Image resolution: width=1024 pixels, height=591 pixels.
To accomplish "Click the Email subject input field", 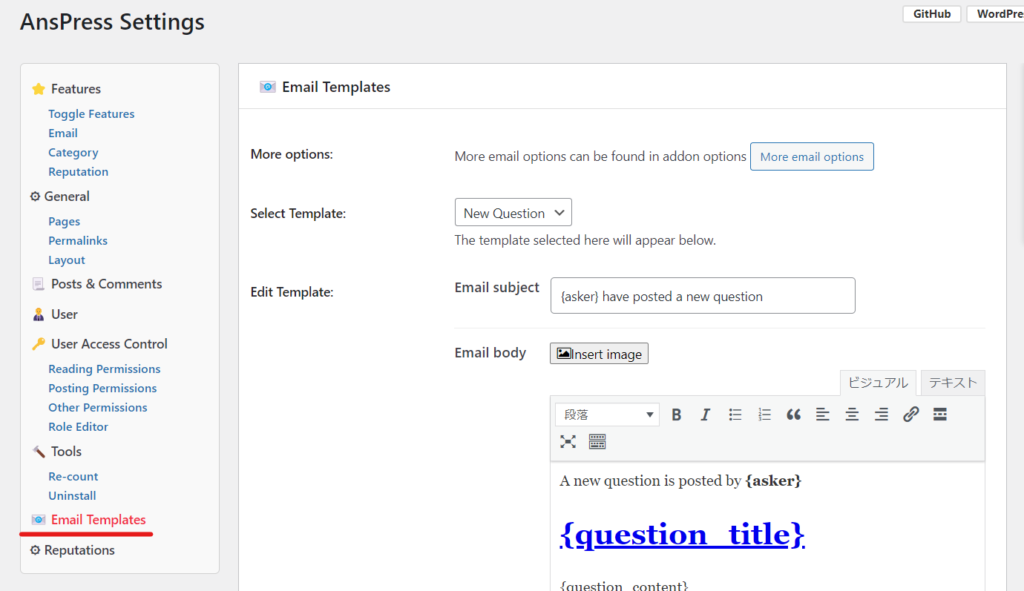I will 702,296.
